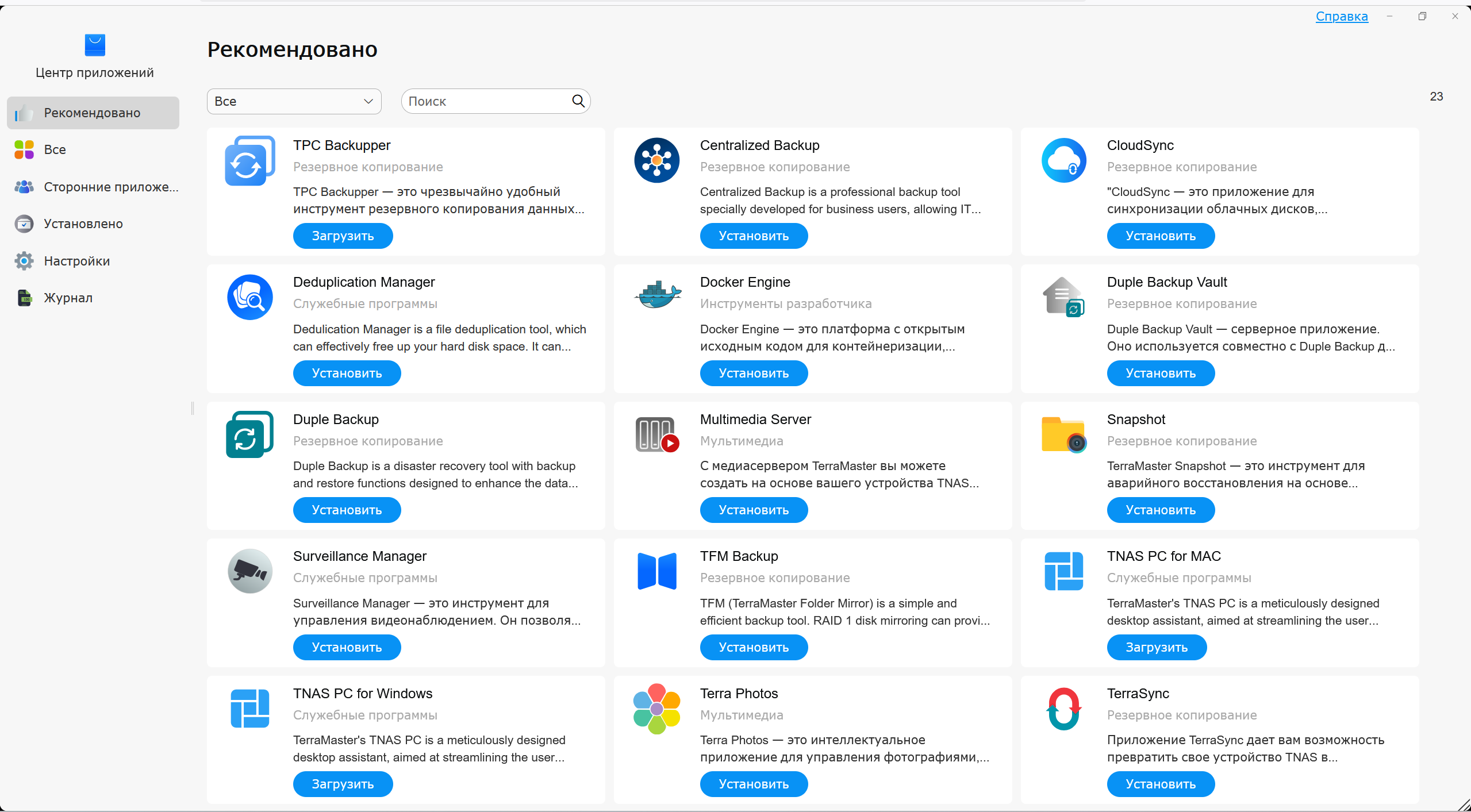Click Загрузить for TPC Backupper
The width and height of the screenshot is (1471, 812).
(343, 236)
